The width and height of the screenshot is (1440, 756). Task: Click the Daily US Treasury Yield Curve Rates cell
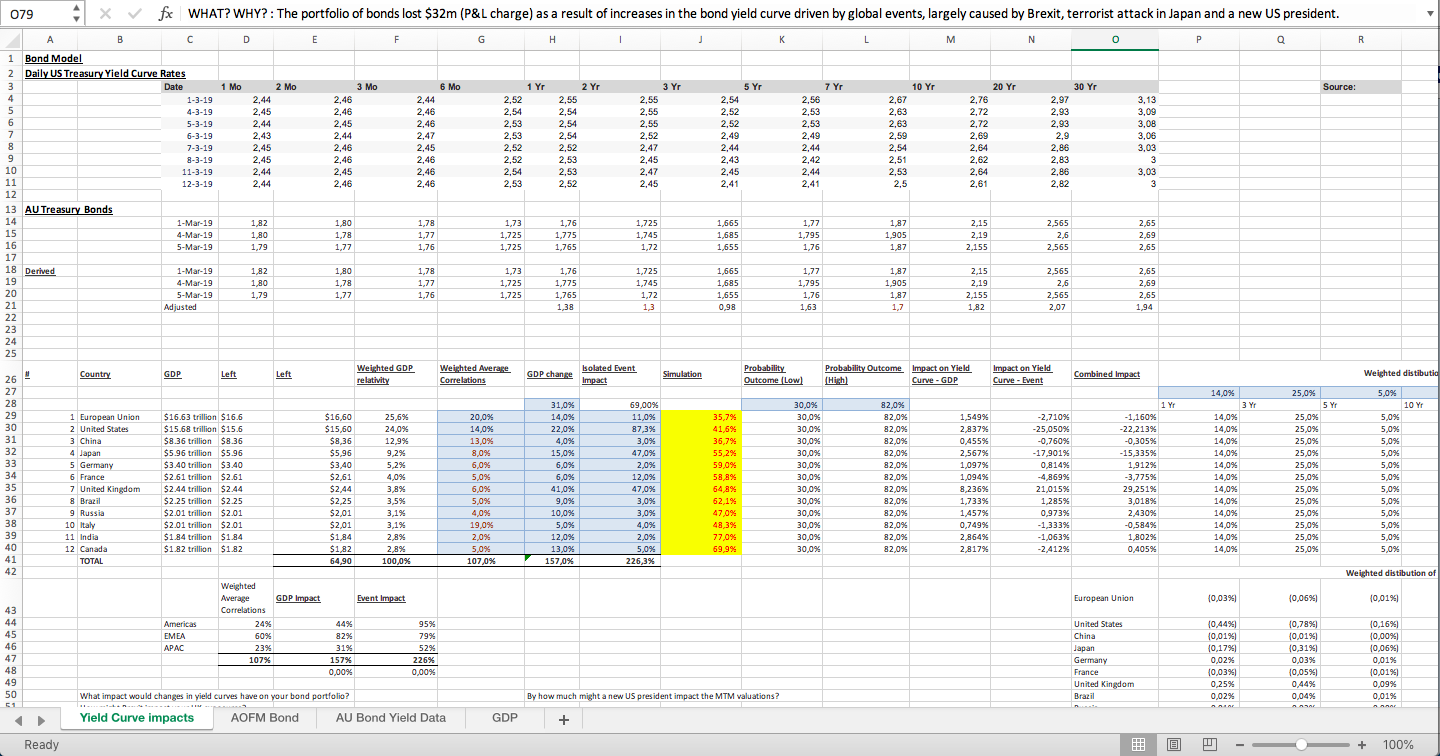coord(105,73)
